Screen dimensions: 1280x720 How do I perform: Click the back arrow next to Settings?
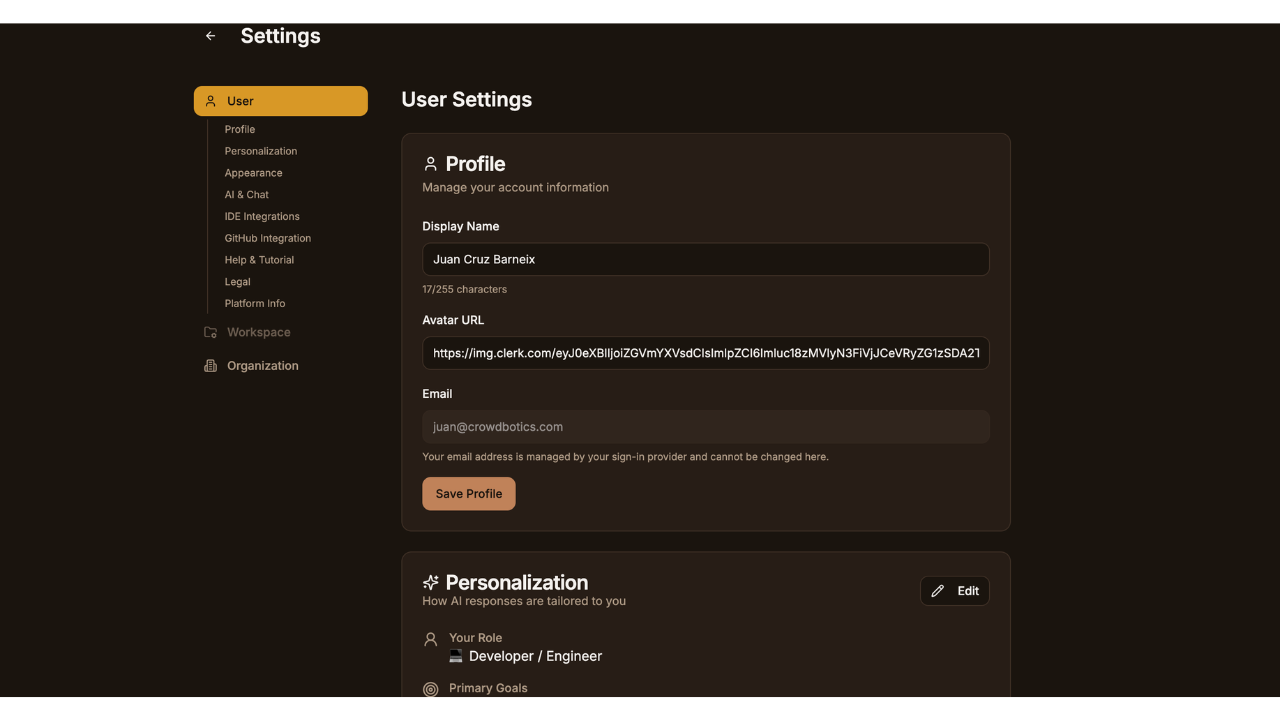click(210, 36)
